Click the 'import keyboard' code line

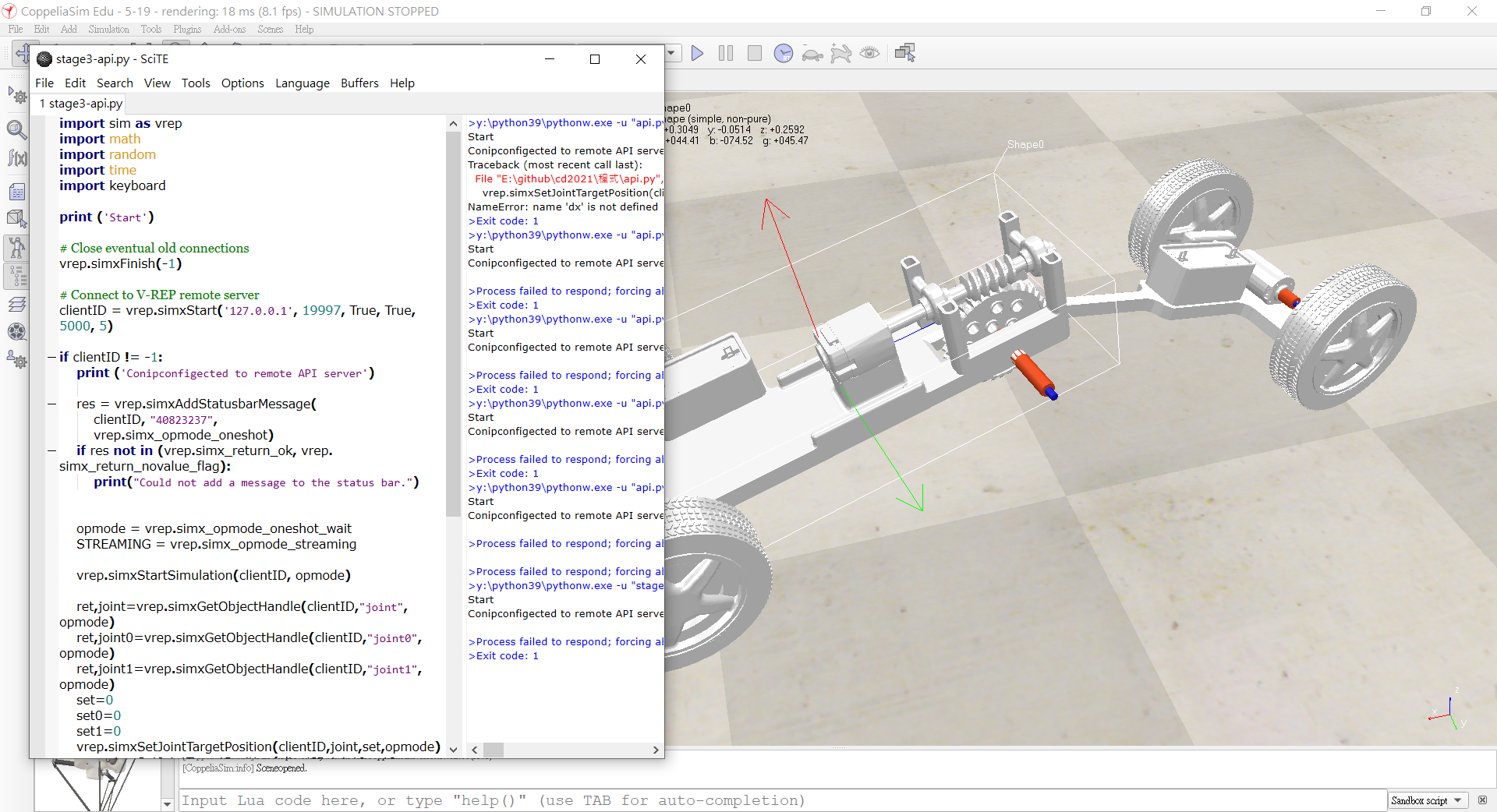[112, 185]
